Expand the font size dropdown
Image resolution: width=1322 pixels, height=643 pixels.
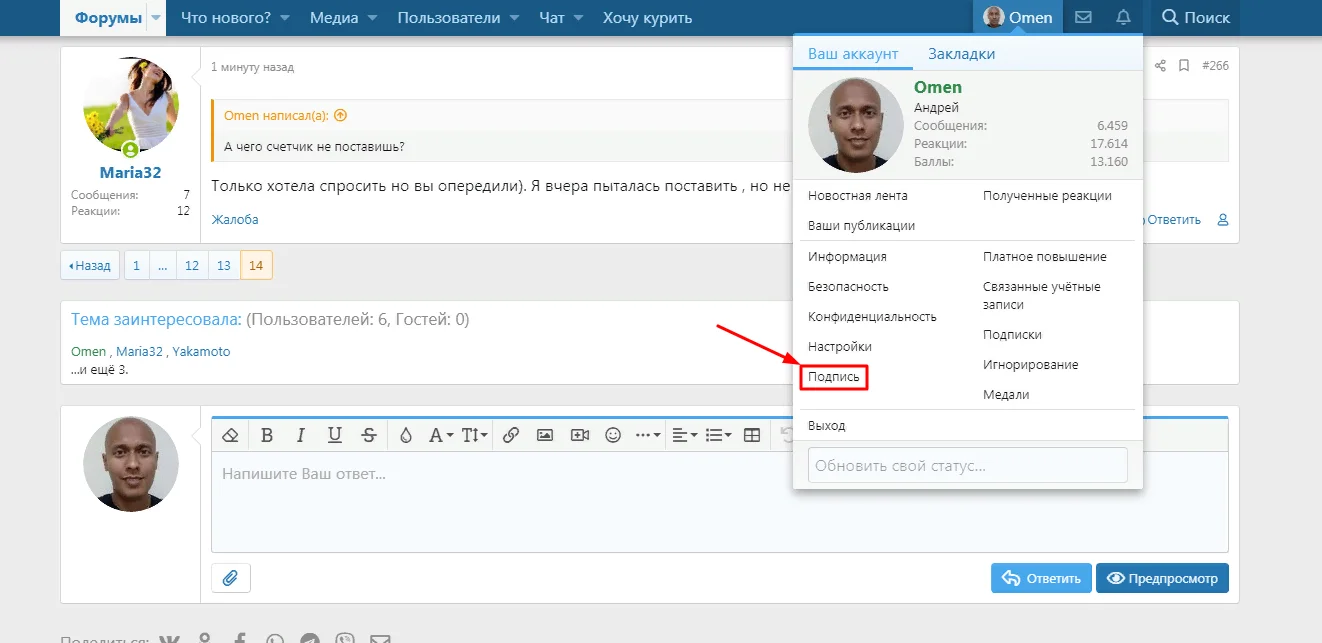click(474, 435)
